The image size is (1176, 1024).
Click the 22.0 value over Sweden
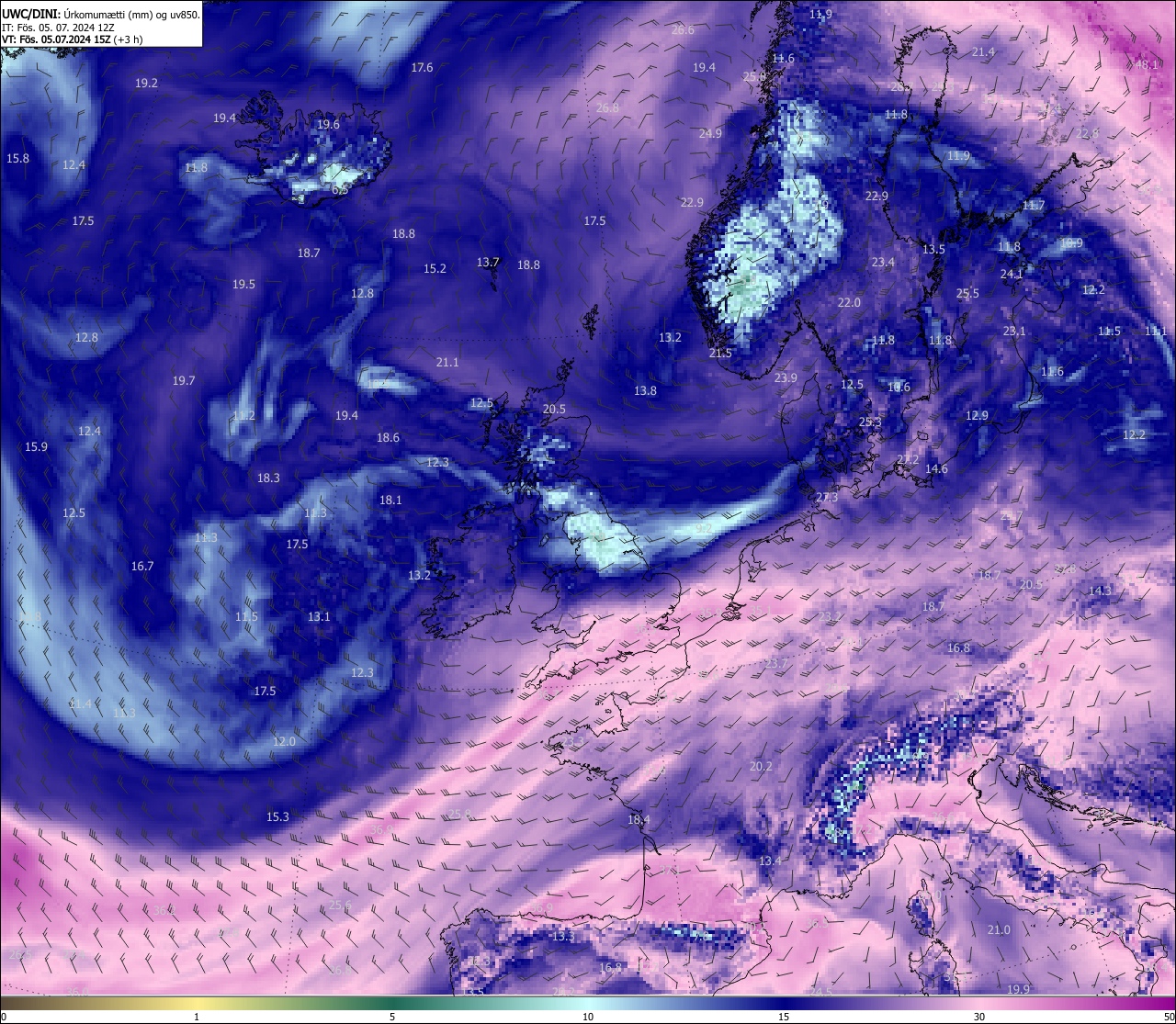point(849,302)
